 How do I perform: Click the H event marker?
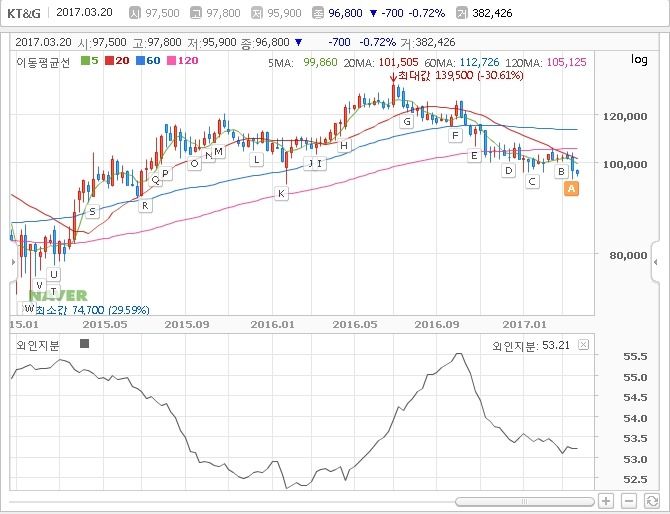344,145
